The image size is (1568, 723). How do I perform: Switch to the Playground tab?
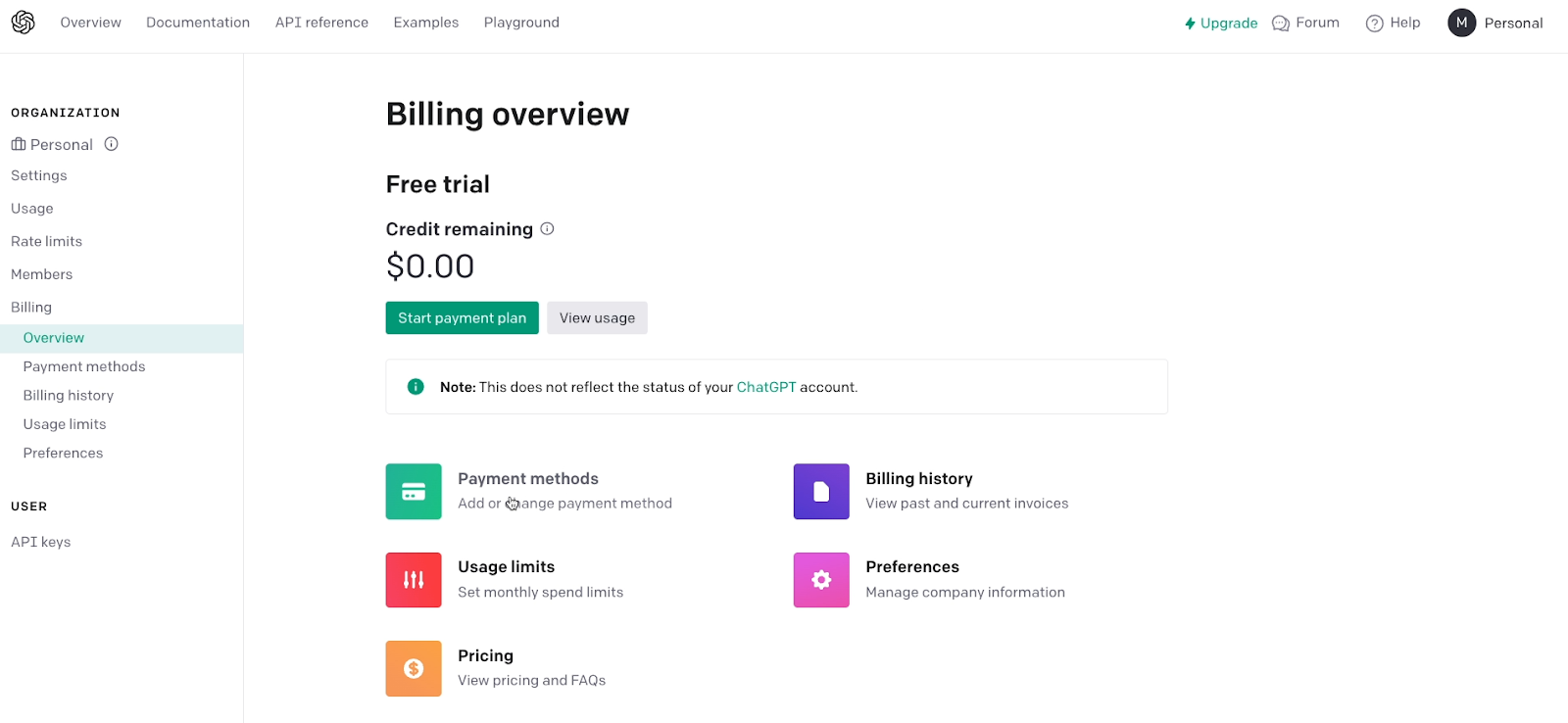pyautogui.click(x=521, y=23)
